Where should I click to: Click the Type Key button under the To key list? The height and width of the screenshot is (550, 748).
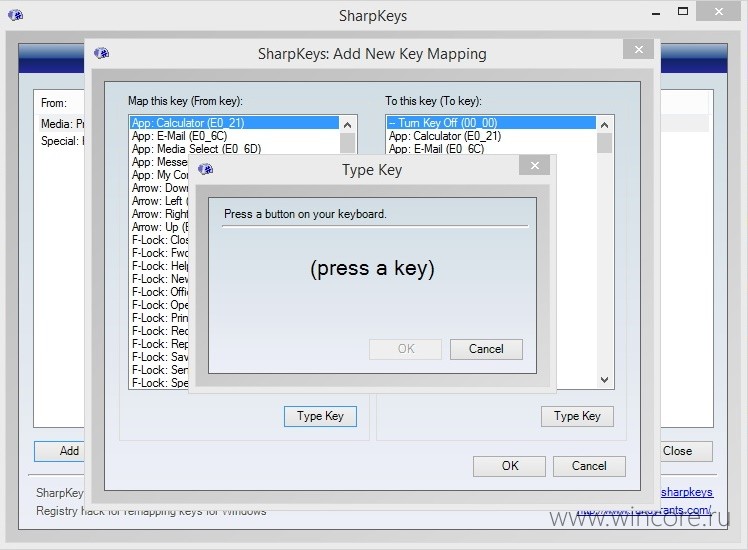click(577, 416)
